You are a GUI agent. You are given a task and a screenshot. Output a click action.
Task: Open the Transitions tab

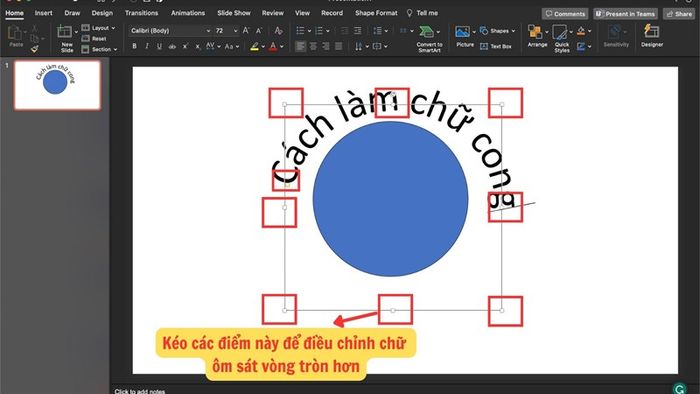pyautogui.click(x=141, y=13)
